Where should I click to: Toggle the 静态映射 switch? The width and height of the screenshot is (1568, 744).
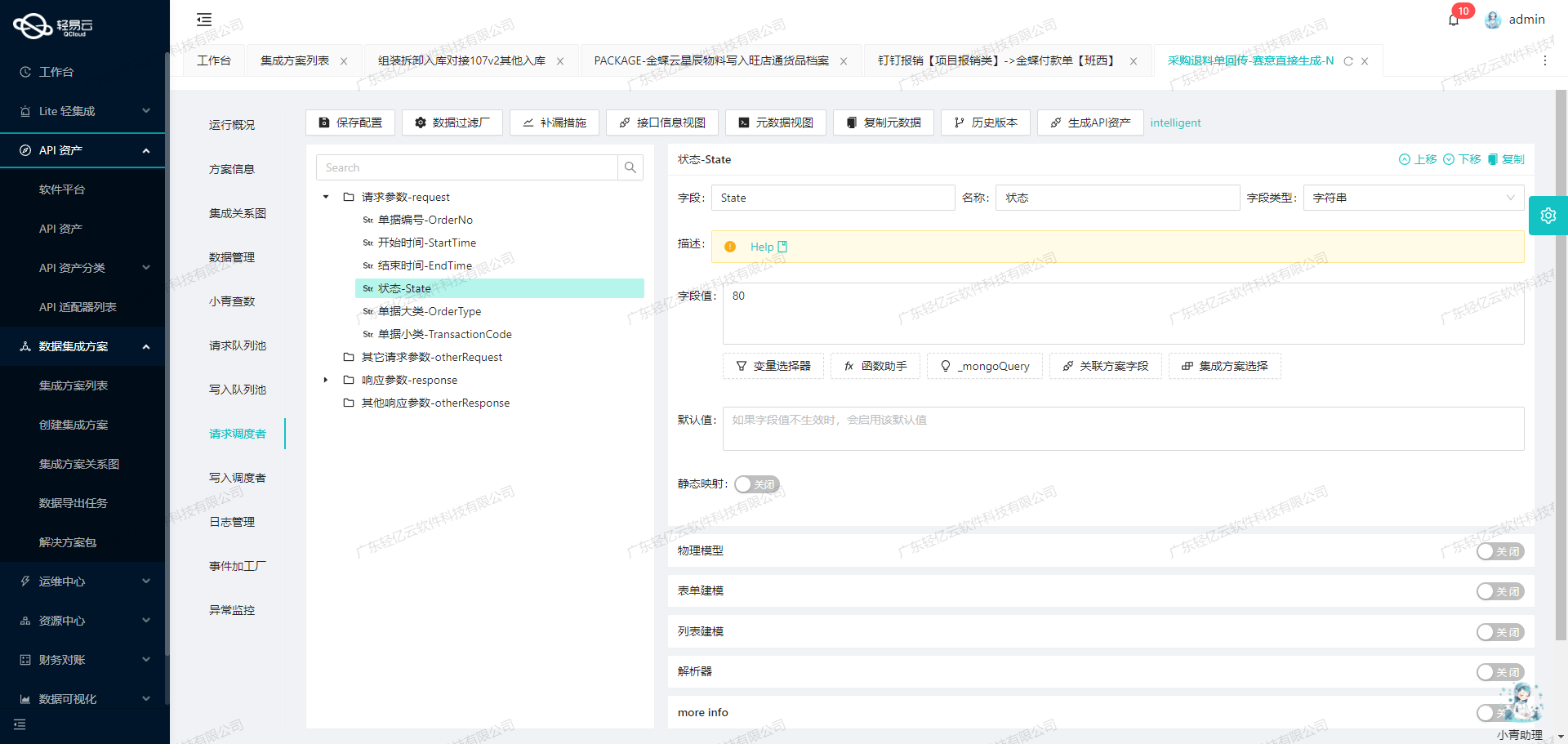click(x=756, y=484)
